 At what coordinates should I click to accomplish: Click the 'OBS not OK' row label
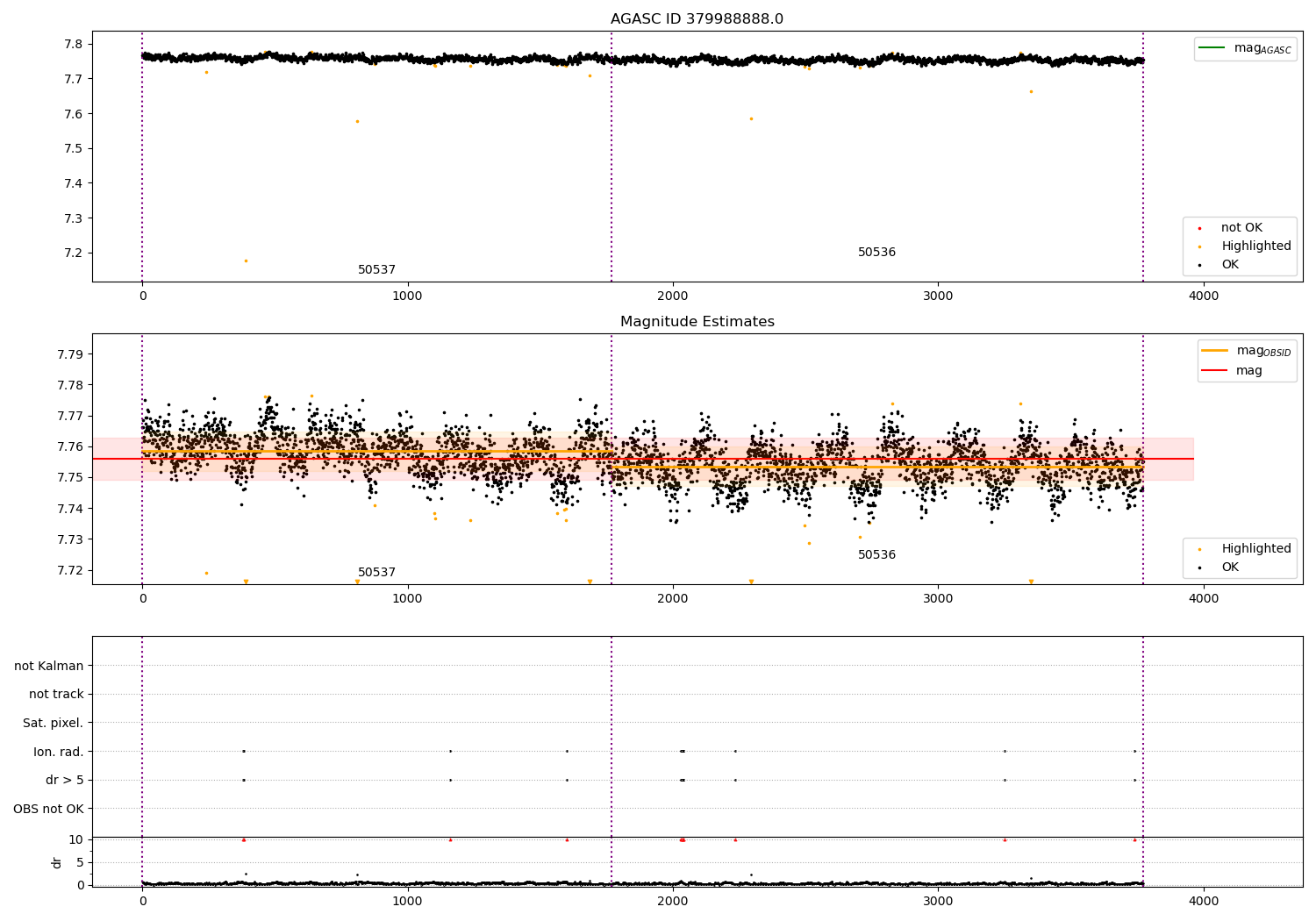(x=49, y=809)
